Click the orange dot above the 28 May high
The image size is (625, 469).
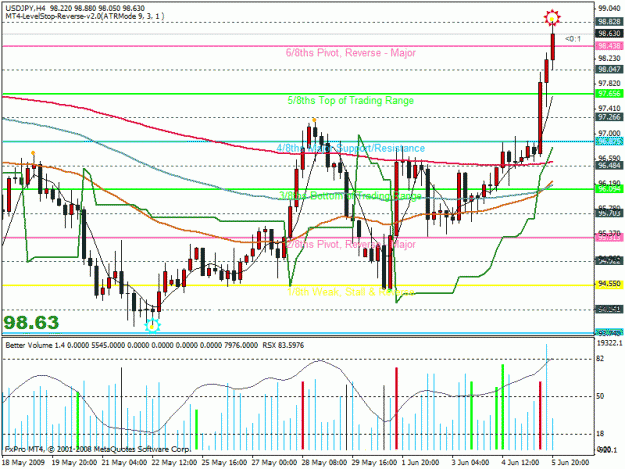(314, 120)
